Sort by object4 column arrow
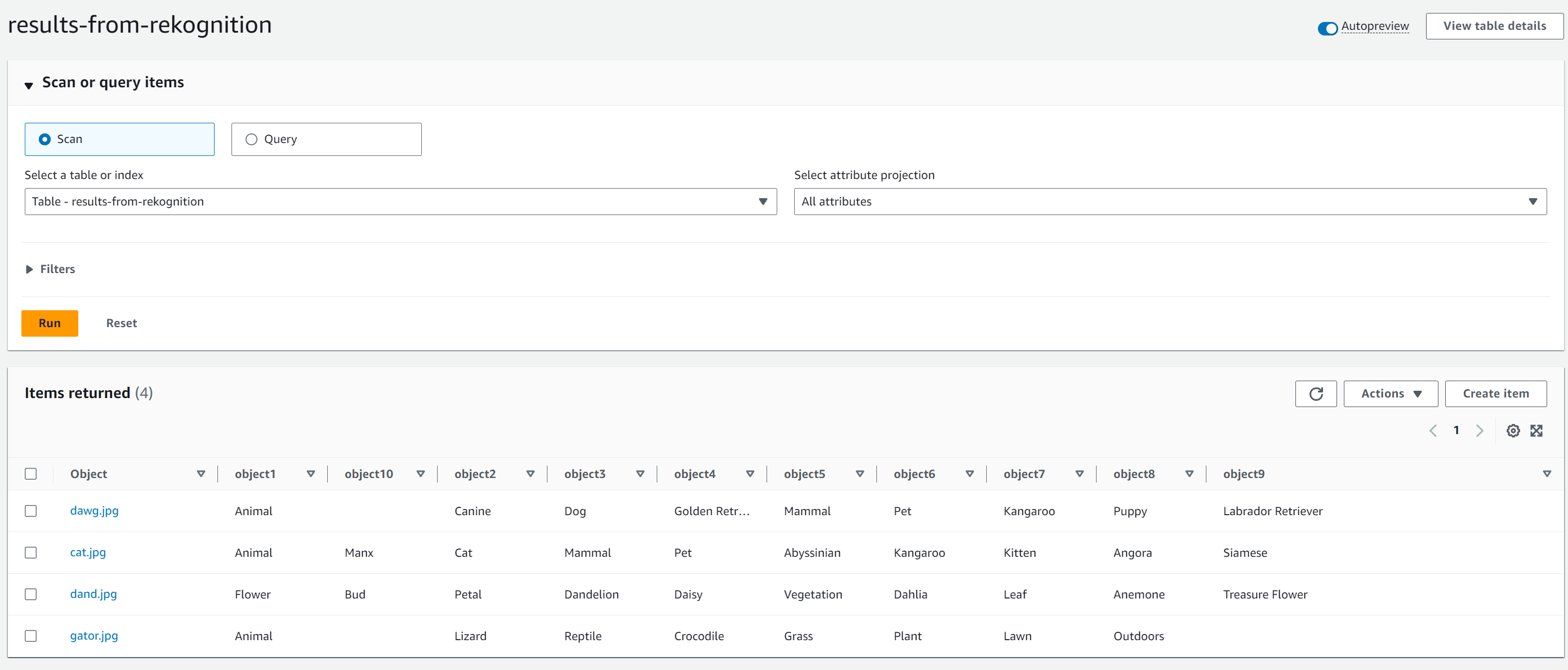The image size is (1568, 670). point(750,474)
